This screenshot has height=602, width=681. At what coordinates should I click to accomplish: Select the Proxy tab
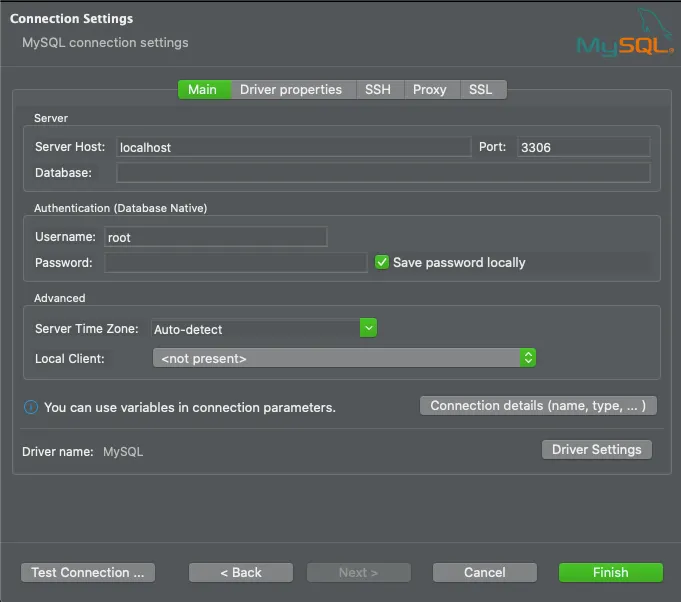(x=430, y=89)
